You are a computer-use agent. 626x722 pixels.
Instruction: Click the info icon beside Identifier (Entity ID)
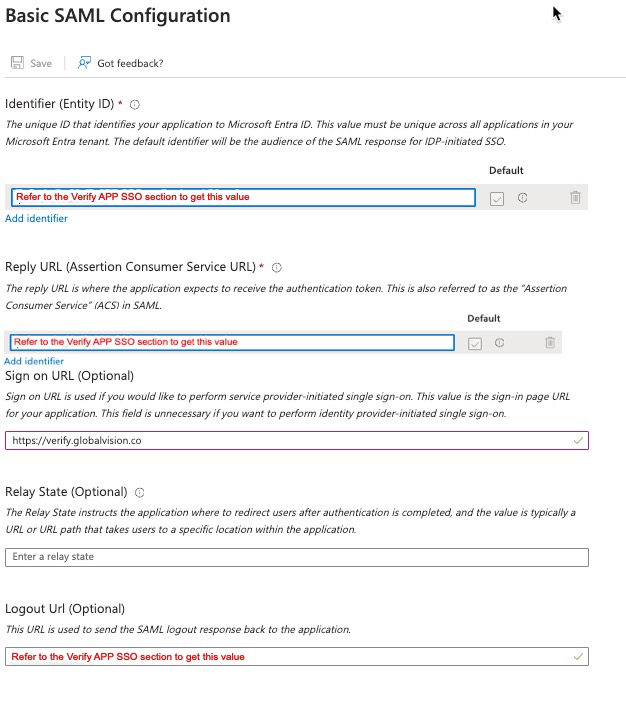point(135,104)
